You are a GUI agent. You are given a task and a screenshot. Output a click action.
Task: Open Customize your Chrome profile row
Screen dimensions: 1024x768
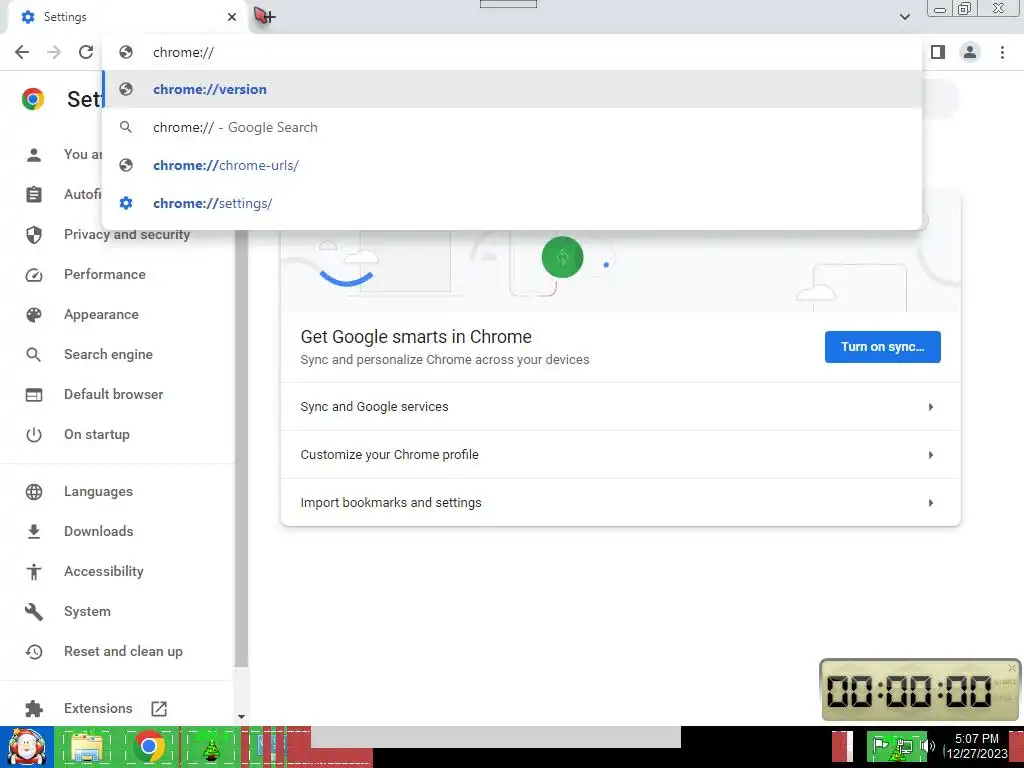click(x=620, y=455)
